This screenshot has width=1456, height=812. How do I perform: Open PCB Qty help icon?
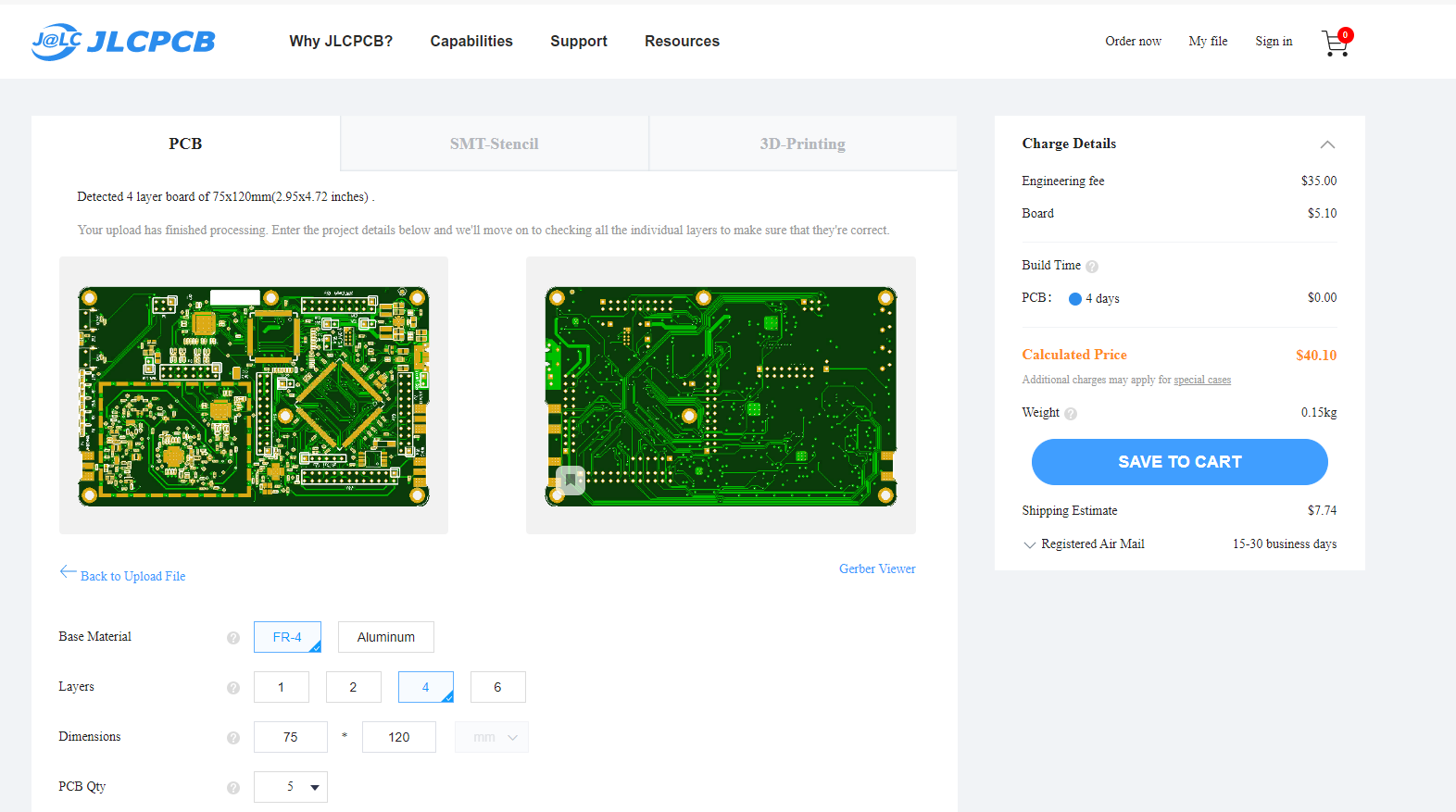tap(233, 788)
